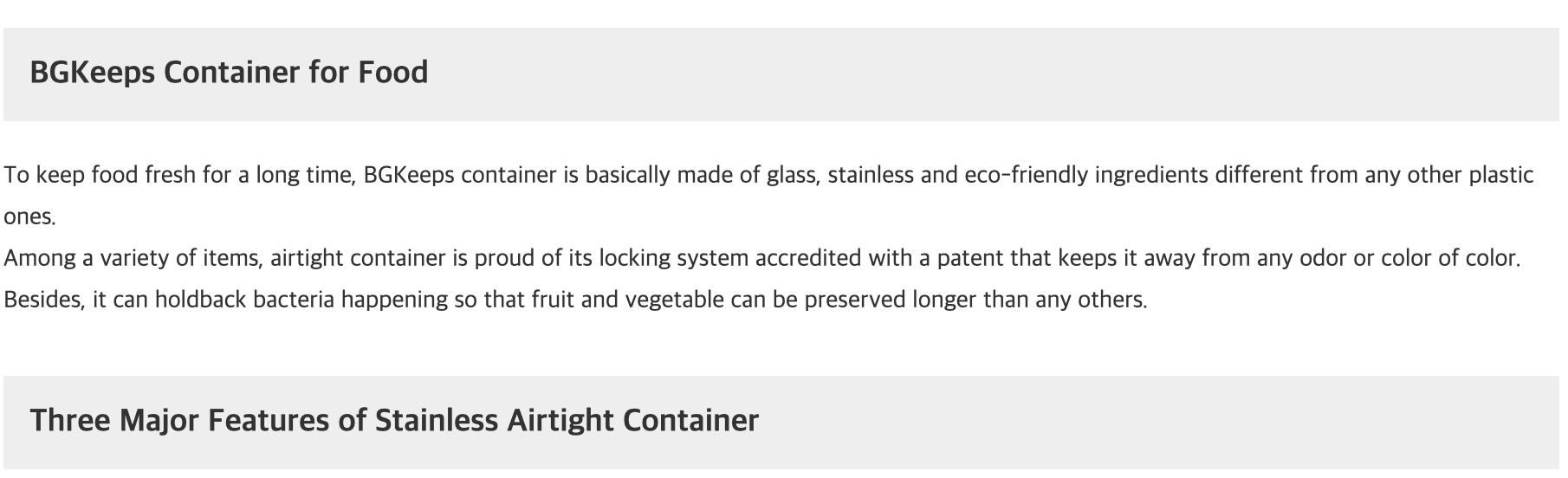The width and height of the screenshot is (1568, 478).
Task: Click the word "stainless" in the first sentence
Action: [870, 176]
